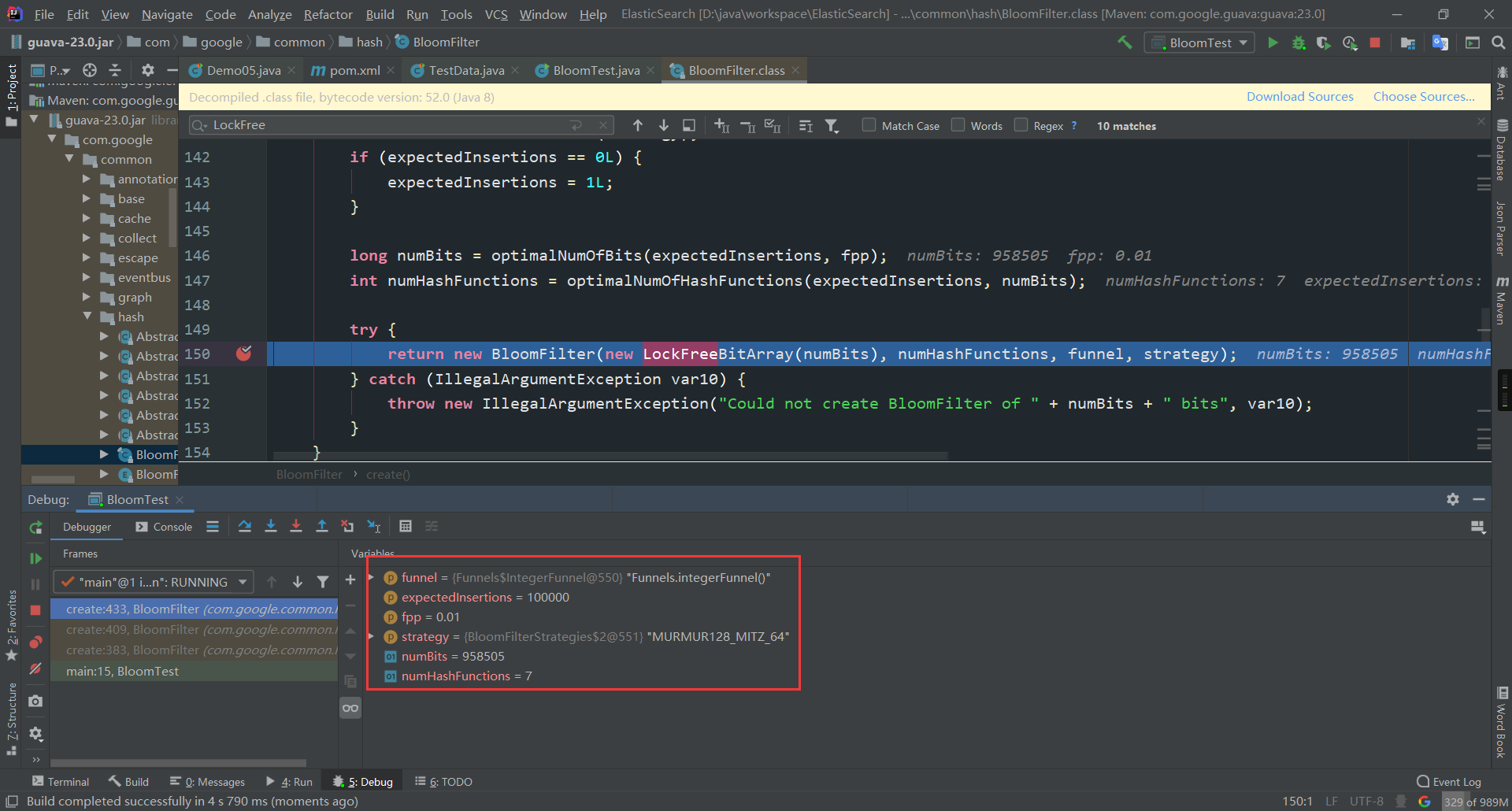The width and height of the screenshot is (1512, 811).
Task: Open the Terminal tool window
Action: (61, 781)
